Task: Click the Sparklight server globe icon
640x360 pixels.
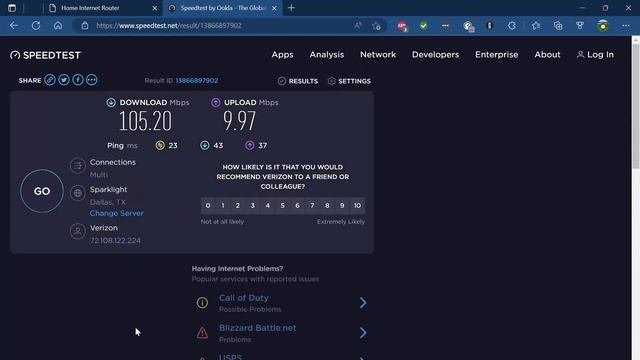Action: 78,193
